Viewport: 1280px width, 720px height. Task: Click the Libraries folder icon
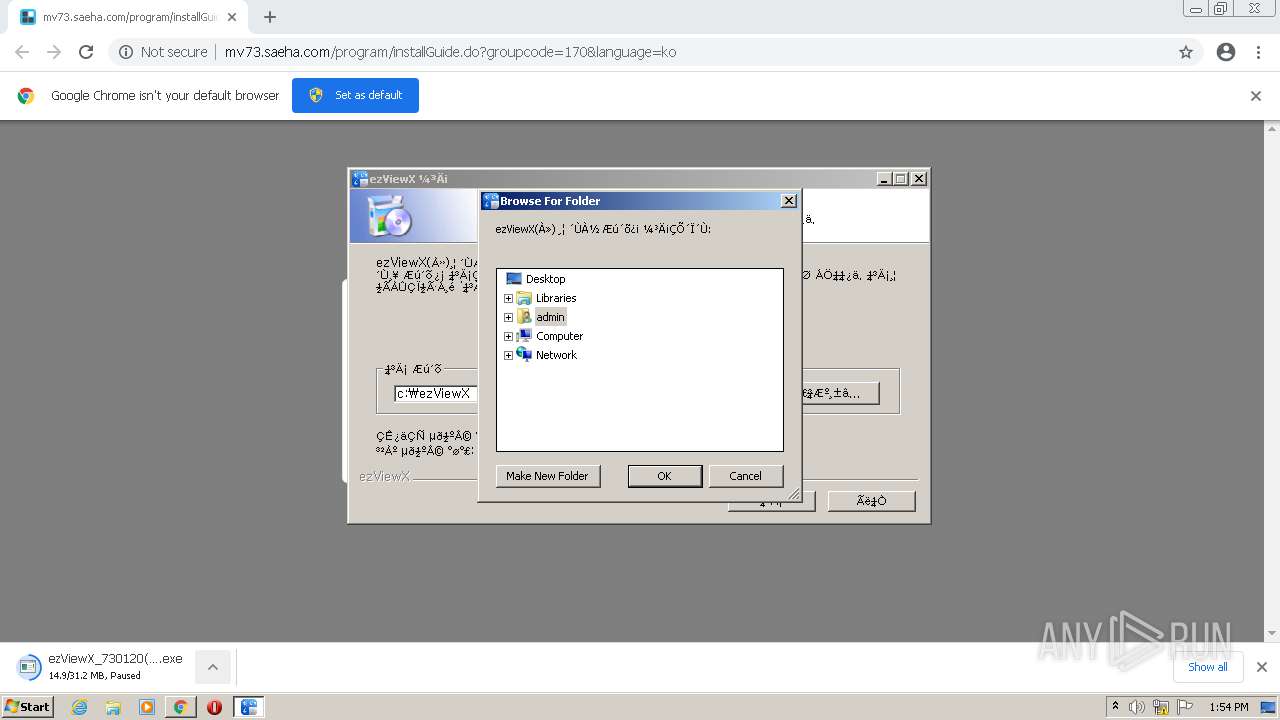524,298
